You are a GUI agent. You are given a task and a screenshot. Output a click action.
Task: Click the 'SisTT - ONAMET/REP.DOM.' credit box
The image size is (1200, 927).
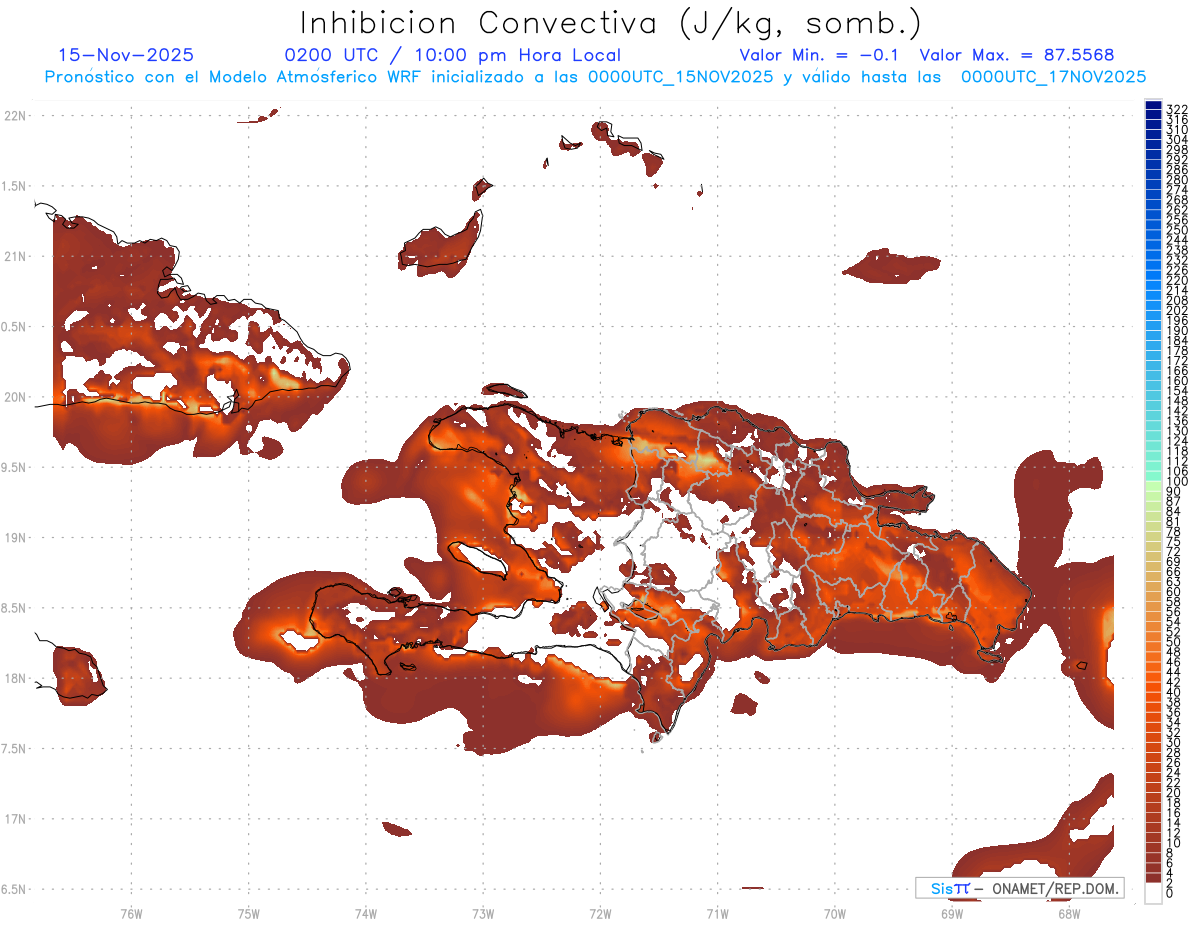click(x=1019, y=888)
